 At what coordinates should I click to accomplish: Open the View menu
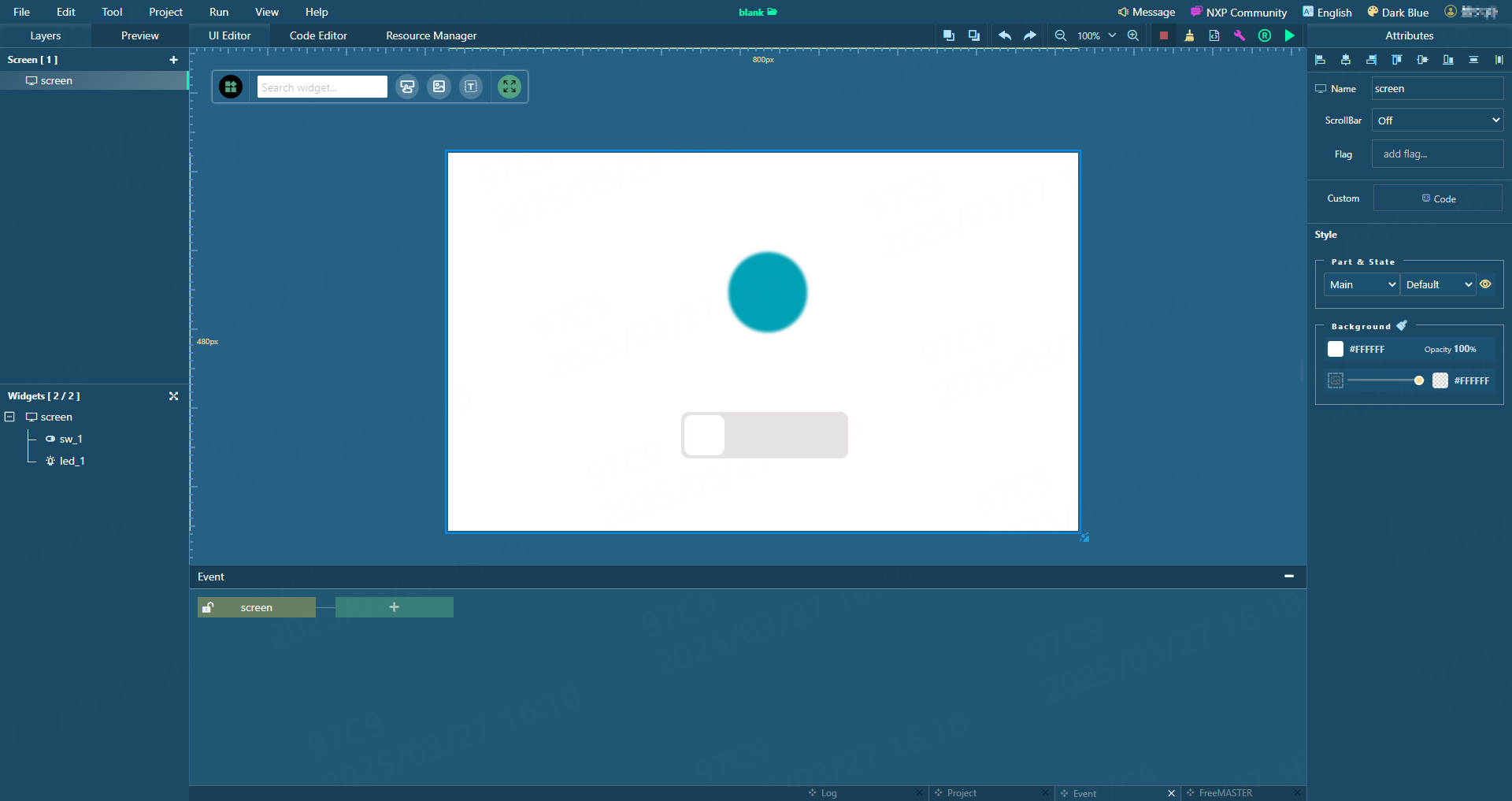267,12
